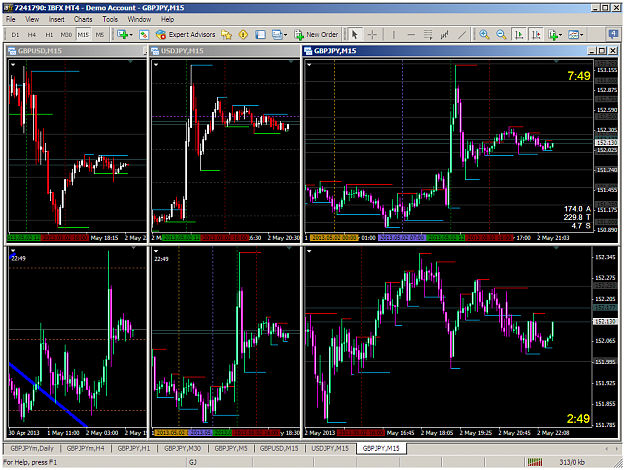625x470 pixels.
Task: Switch to the H1 timeframe
Action: pyautogui.click(x=49, y=35)
